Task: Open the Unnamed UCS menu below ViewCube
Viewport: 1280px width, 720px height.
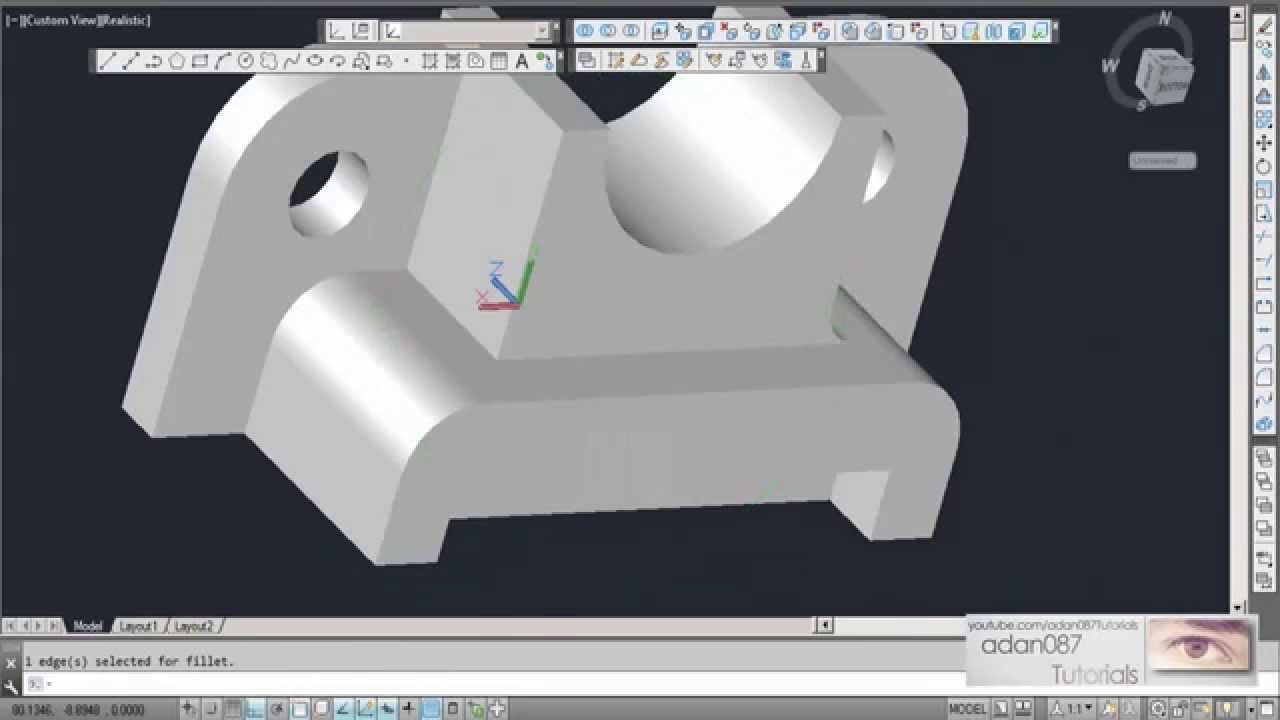Action: [x=1162, y=160]
